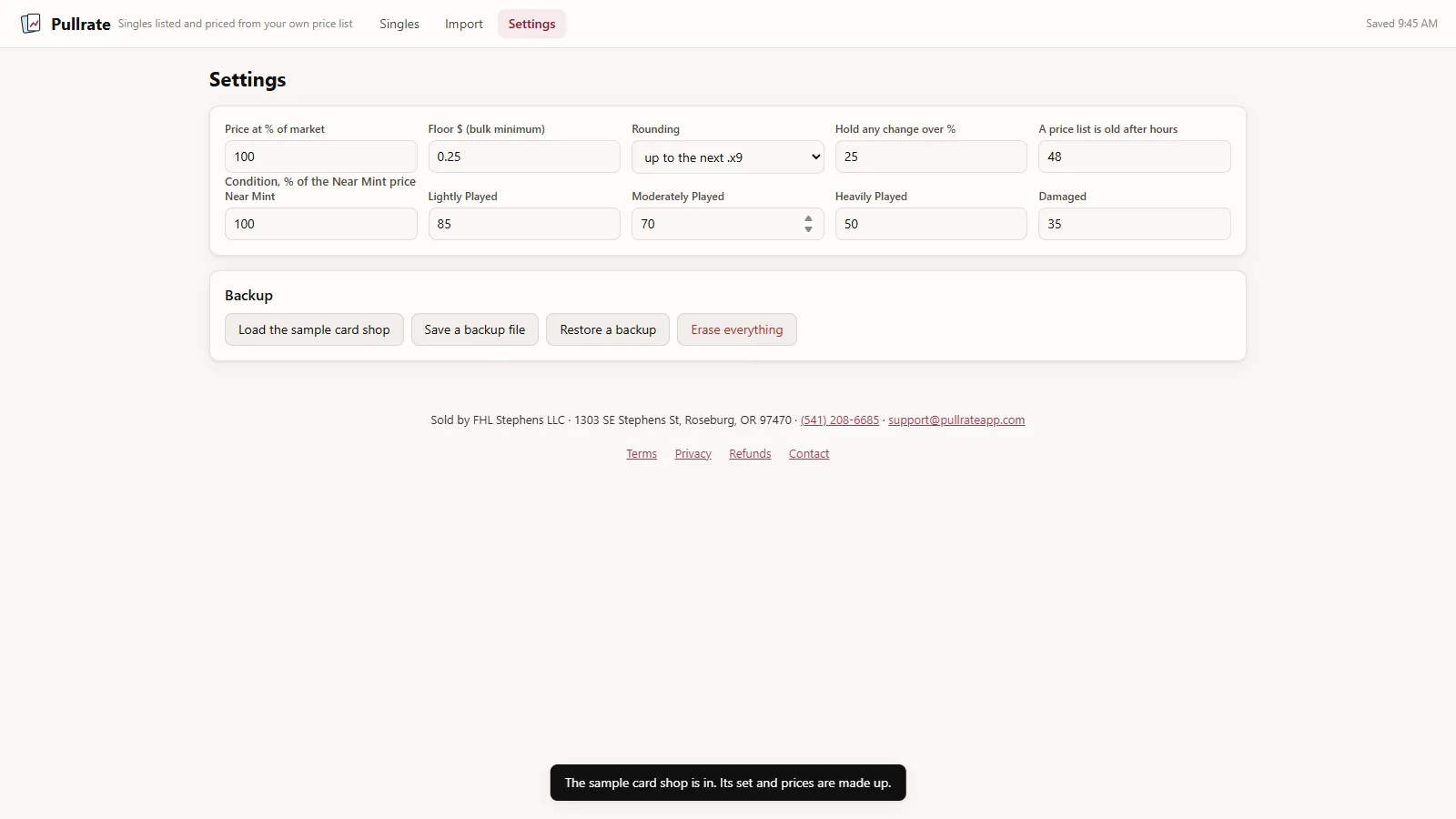The width and height of the screenshot is (1456, 819).
Task: Call the (541) 208-6685 phone link
Action: click(840, 420)
